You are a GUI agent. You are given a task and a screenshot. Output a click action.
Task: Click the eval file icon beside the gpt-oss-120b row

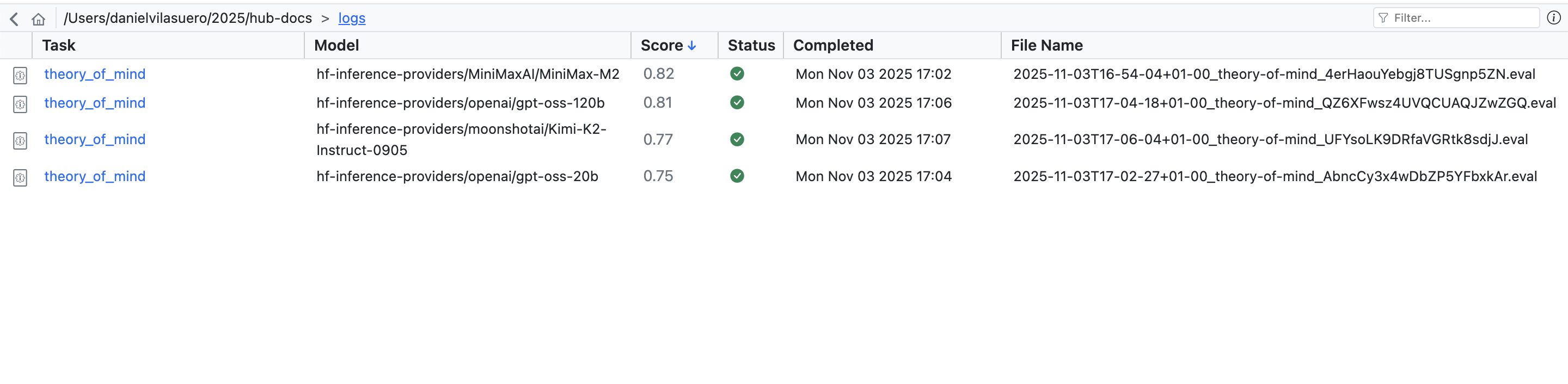pyautogui.click(x=20, y=103)
